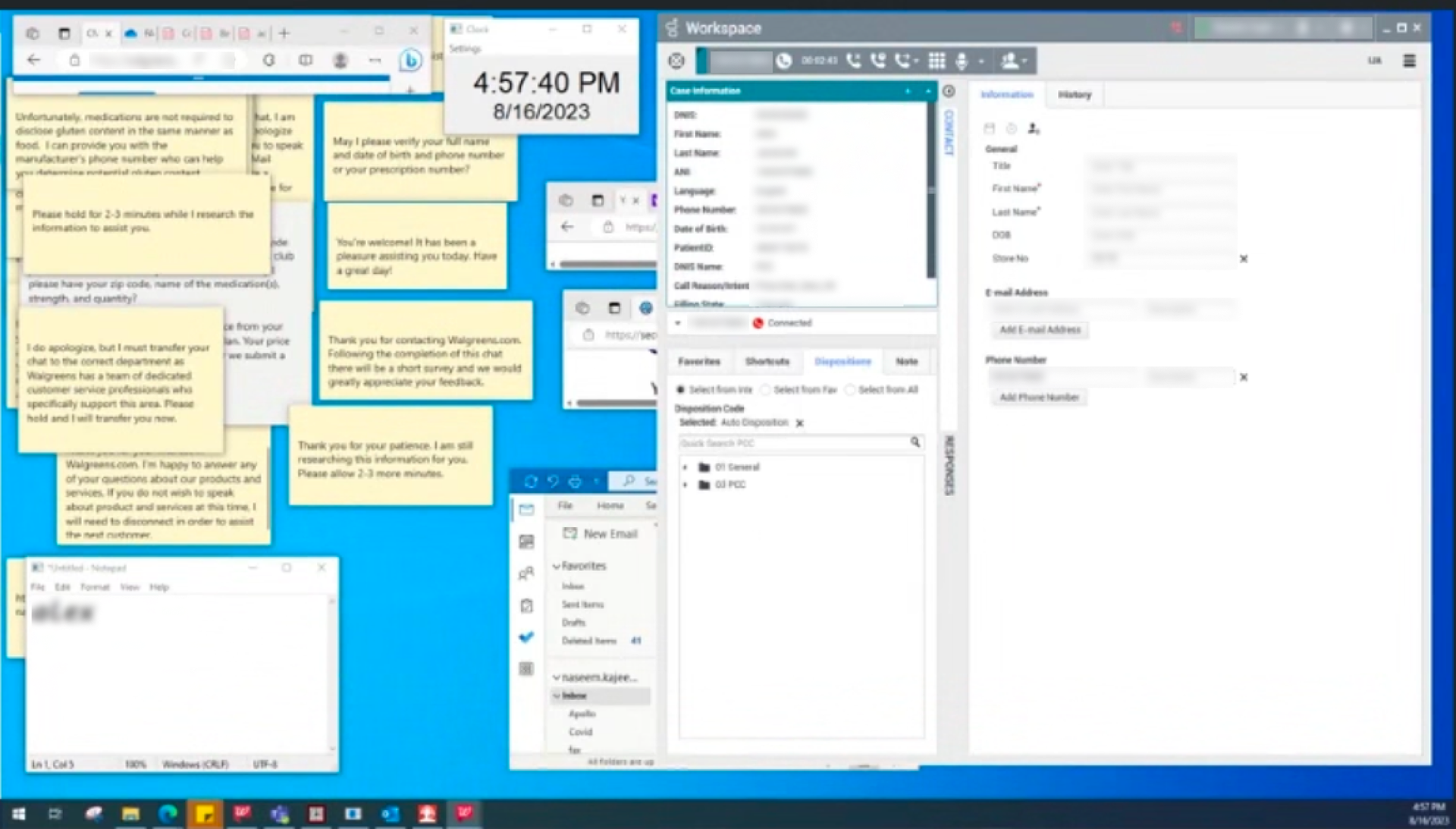Remove the selected Auto Disposition code
Image resolution: width=1456 pixels, height=829 pixels.
pos(799,423)
